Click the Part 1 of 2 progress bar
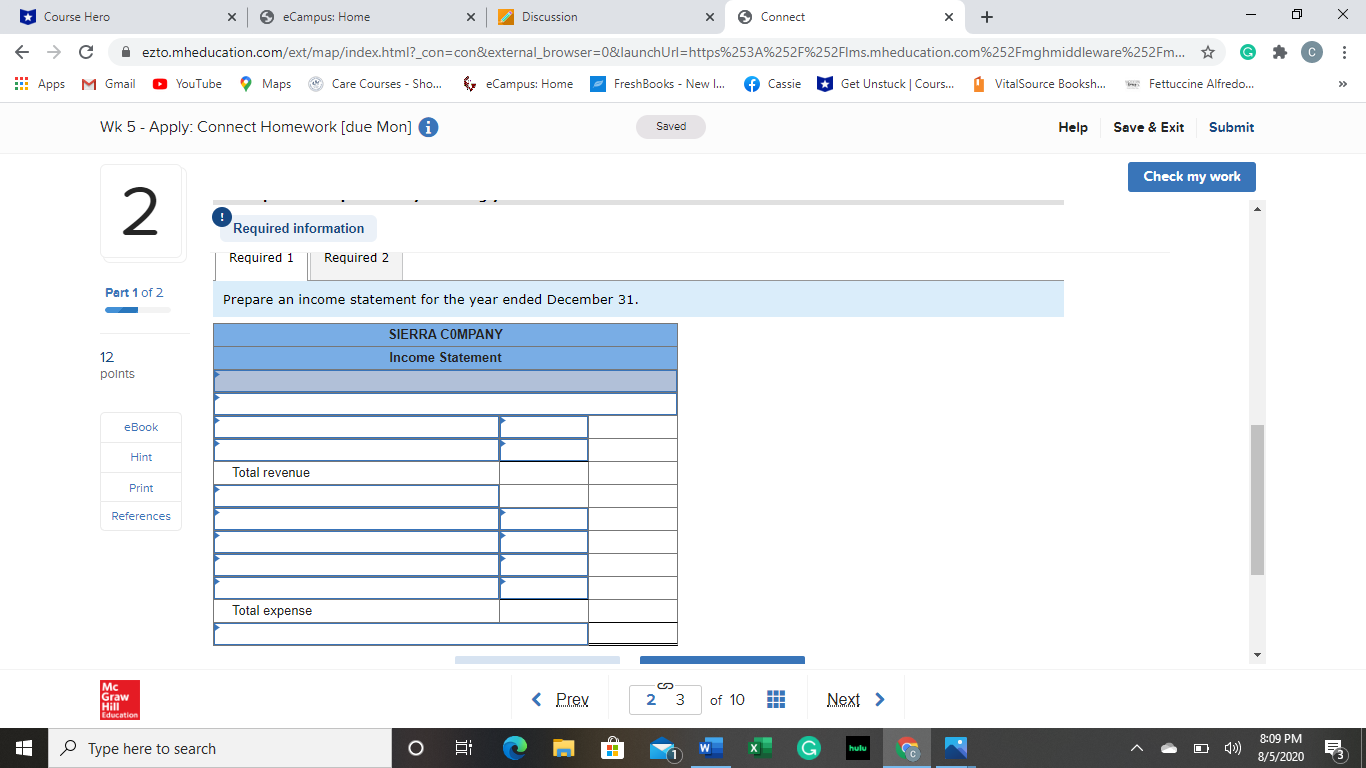 [138, 310]
